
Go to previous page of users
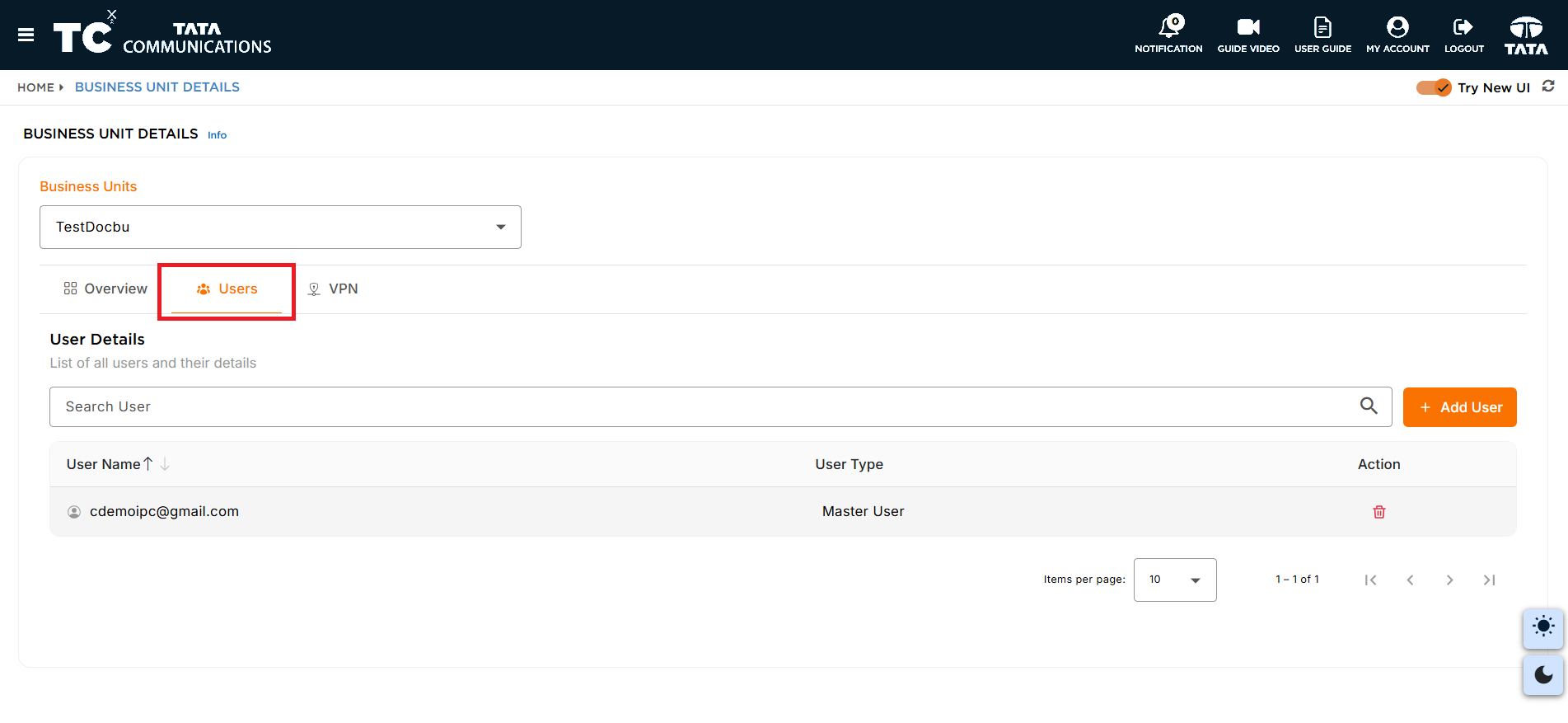point(1410,580)
